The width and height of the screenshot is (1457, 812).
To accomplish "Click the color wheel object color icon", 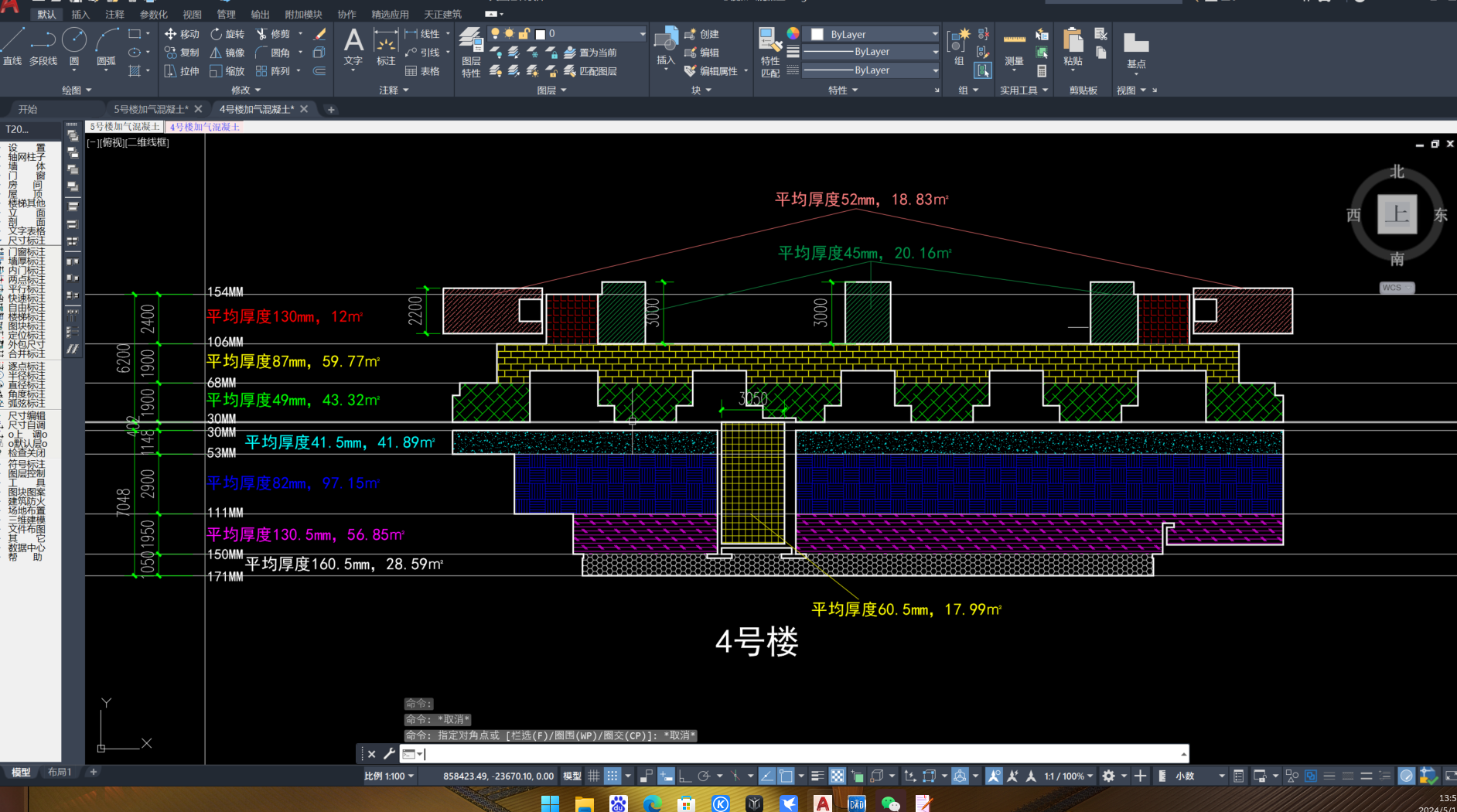I will pos(793,33).
